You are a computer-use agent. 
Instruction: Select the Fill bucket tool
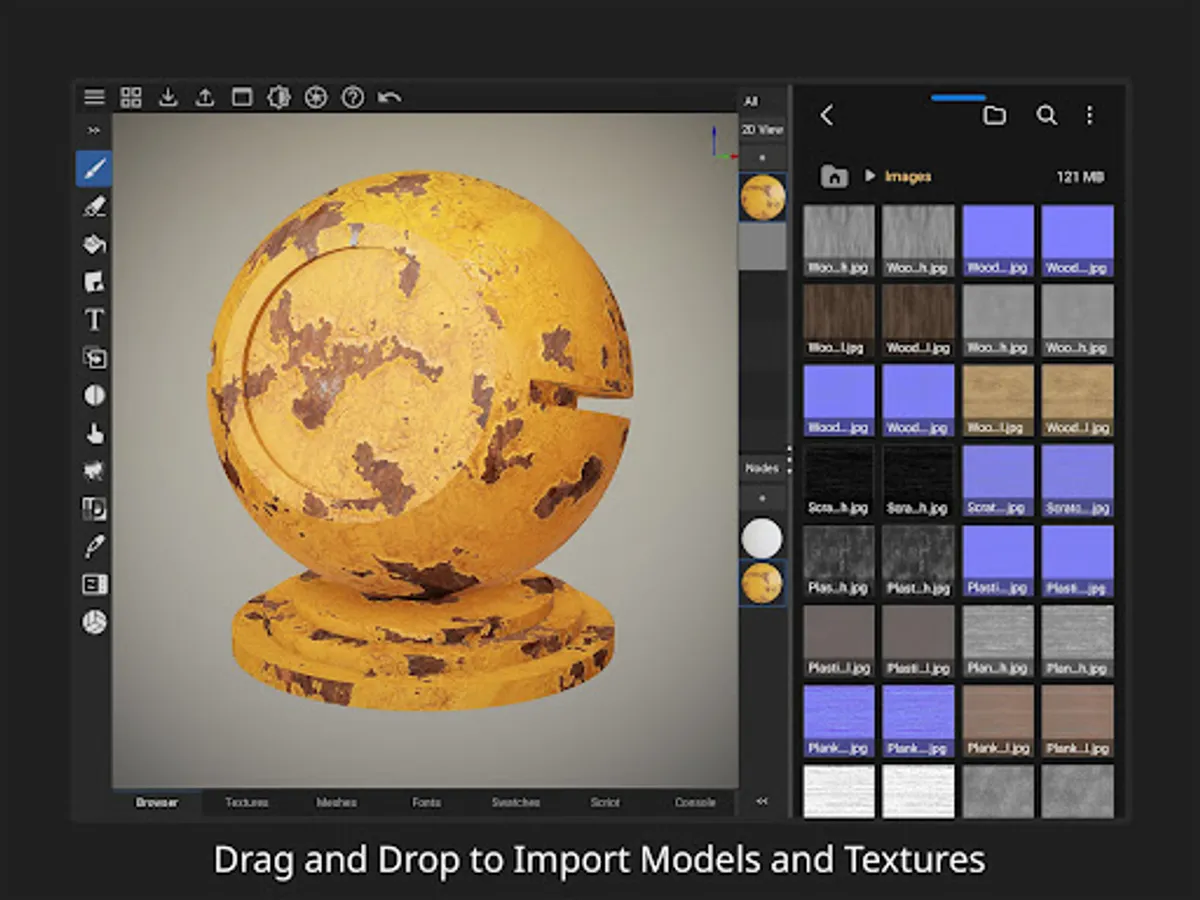coord(94,245)
